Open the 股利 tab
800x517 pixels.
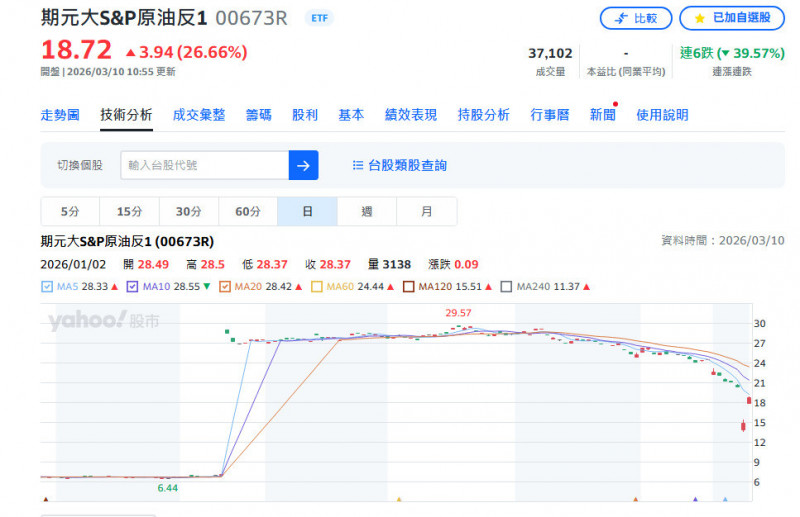[x=305, y=115]
